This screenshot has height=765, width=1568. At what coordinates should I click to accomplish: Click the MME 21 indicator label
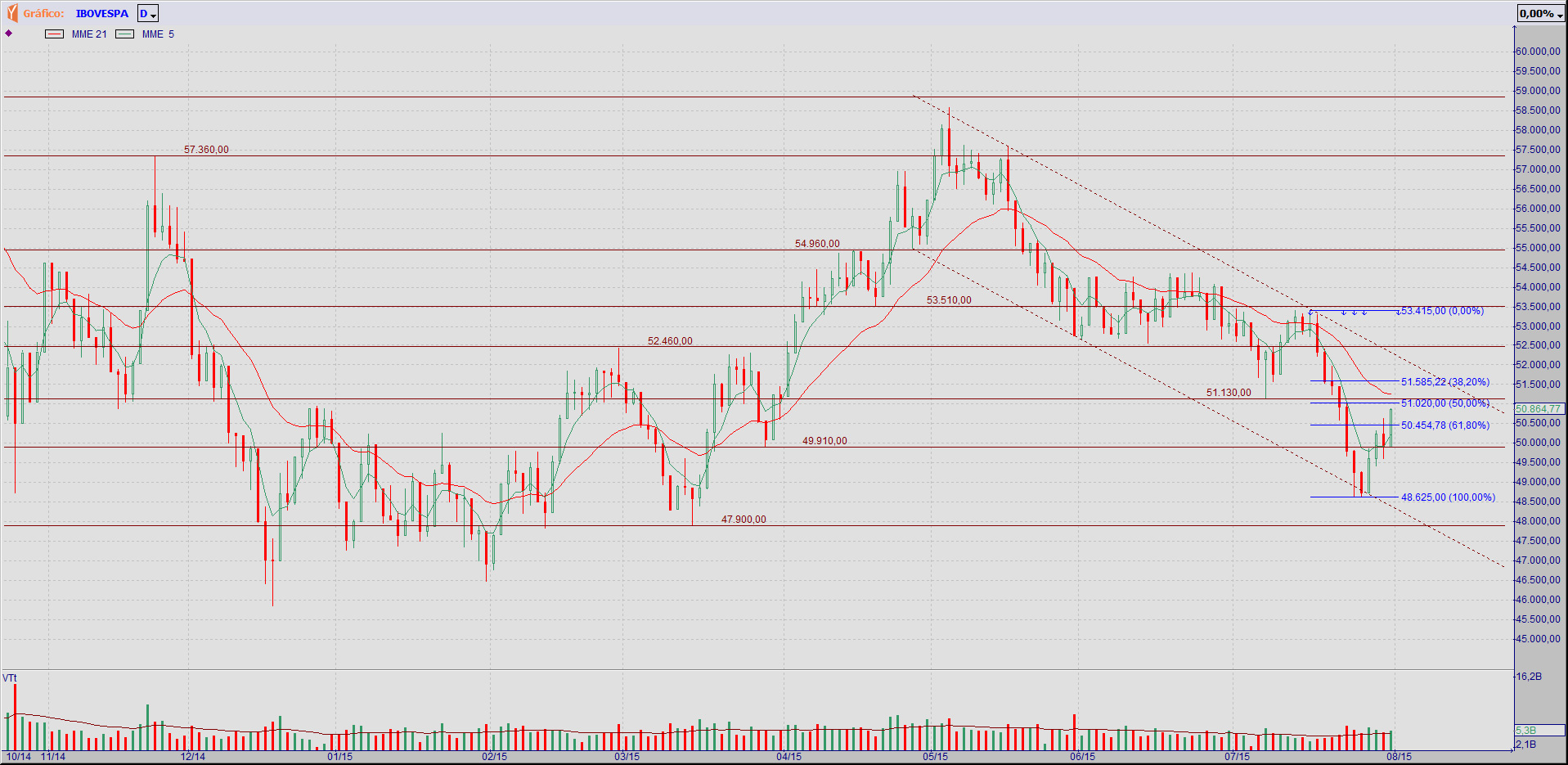(x=89, y=34)
